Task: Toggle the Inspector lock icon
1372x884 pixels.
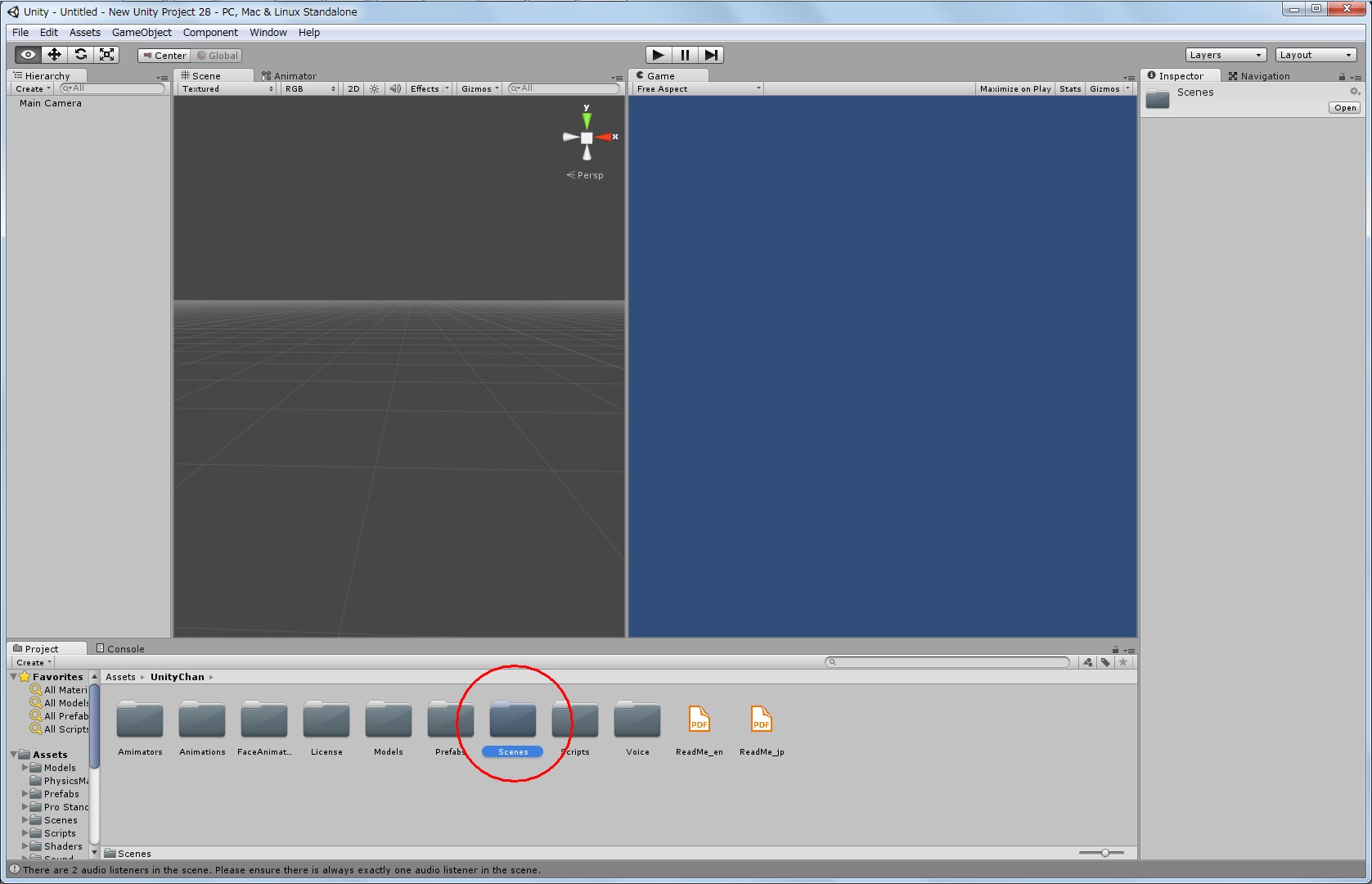Action: (x=1342, y=77)
